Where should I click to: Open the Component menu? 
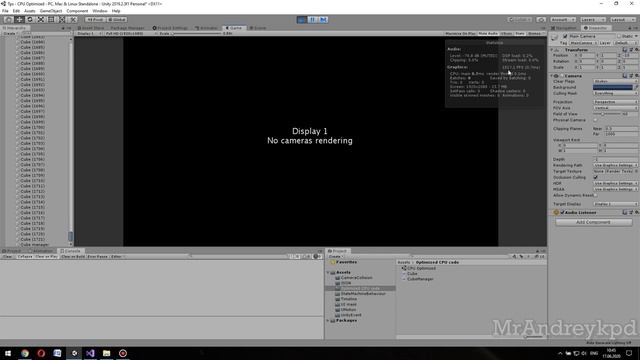pyautogui.click(x=77, y=11)
